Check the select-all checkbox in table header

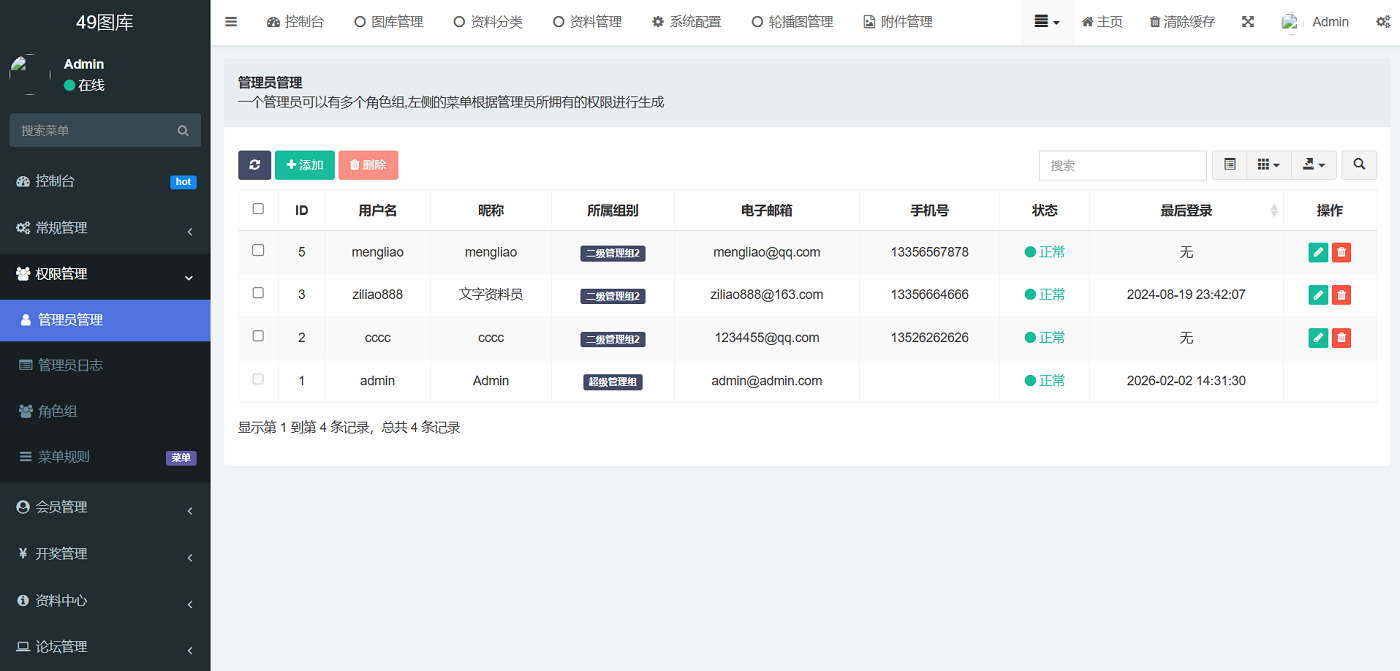pyautogui.click(x=258, y=209)
